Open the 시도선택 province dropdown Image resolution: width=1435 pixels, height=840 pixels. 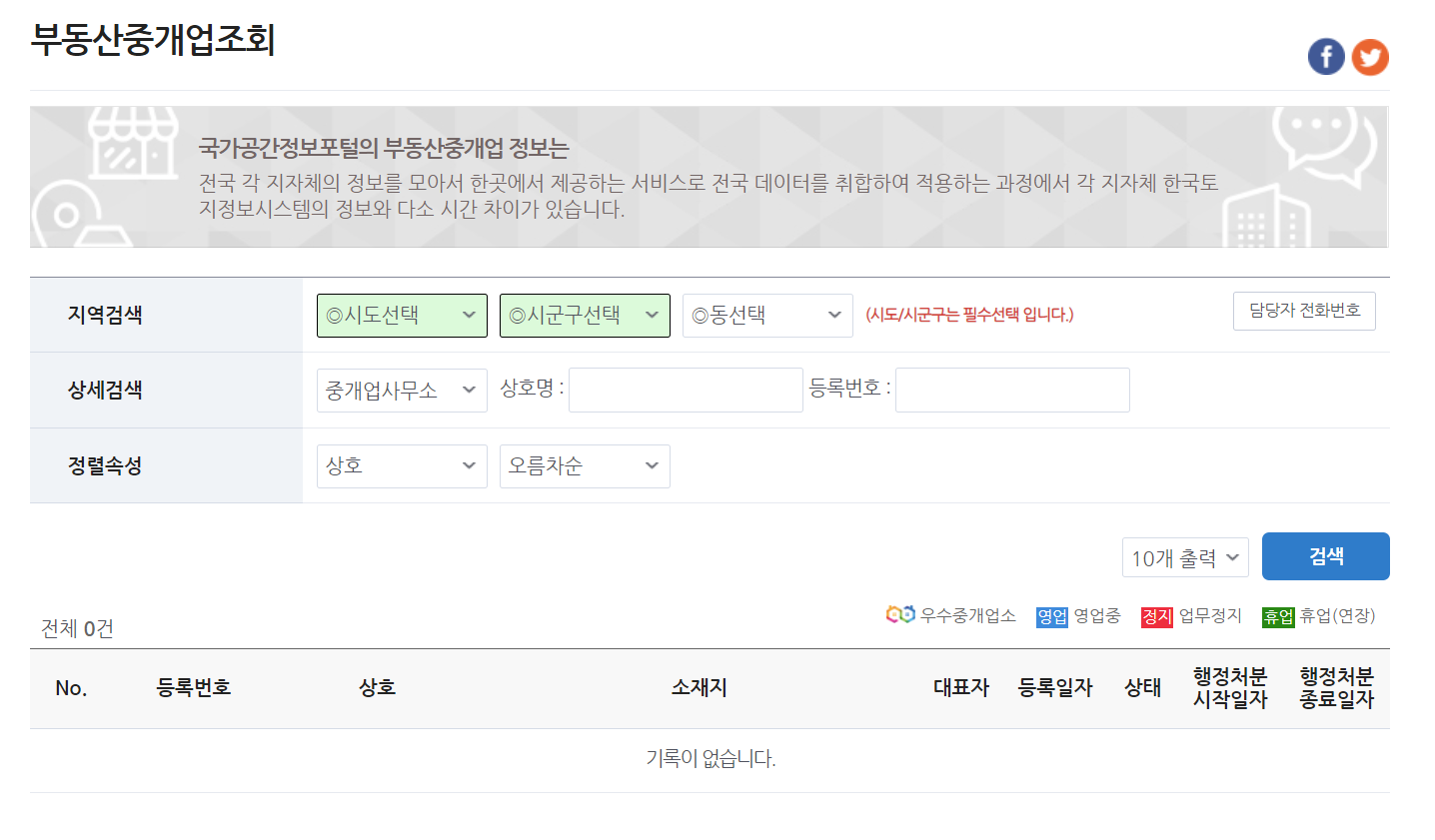(x=402, y=316)
